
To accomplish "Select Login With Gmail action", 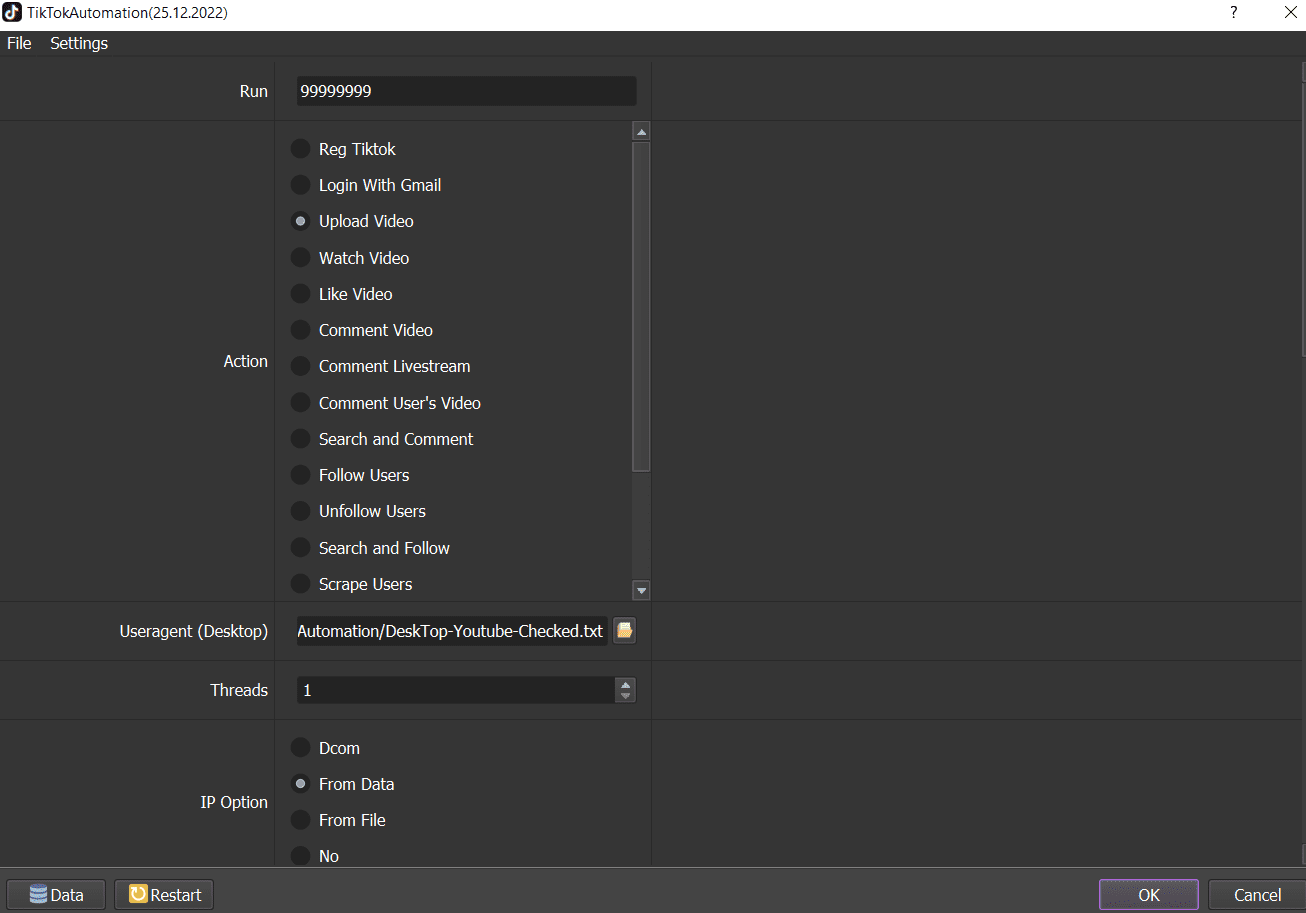I will 366,185.
